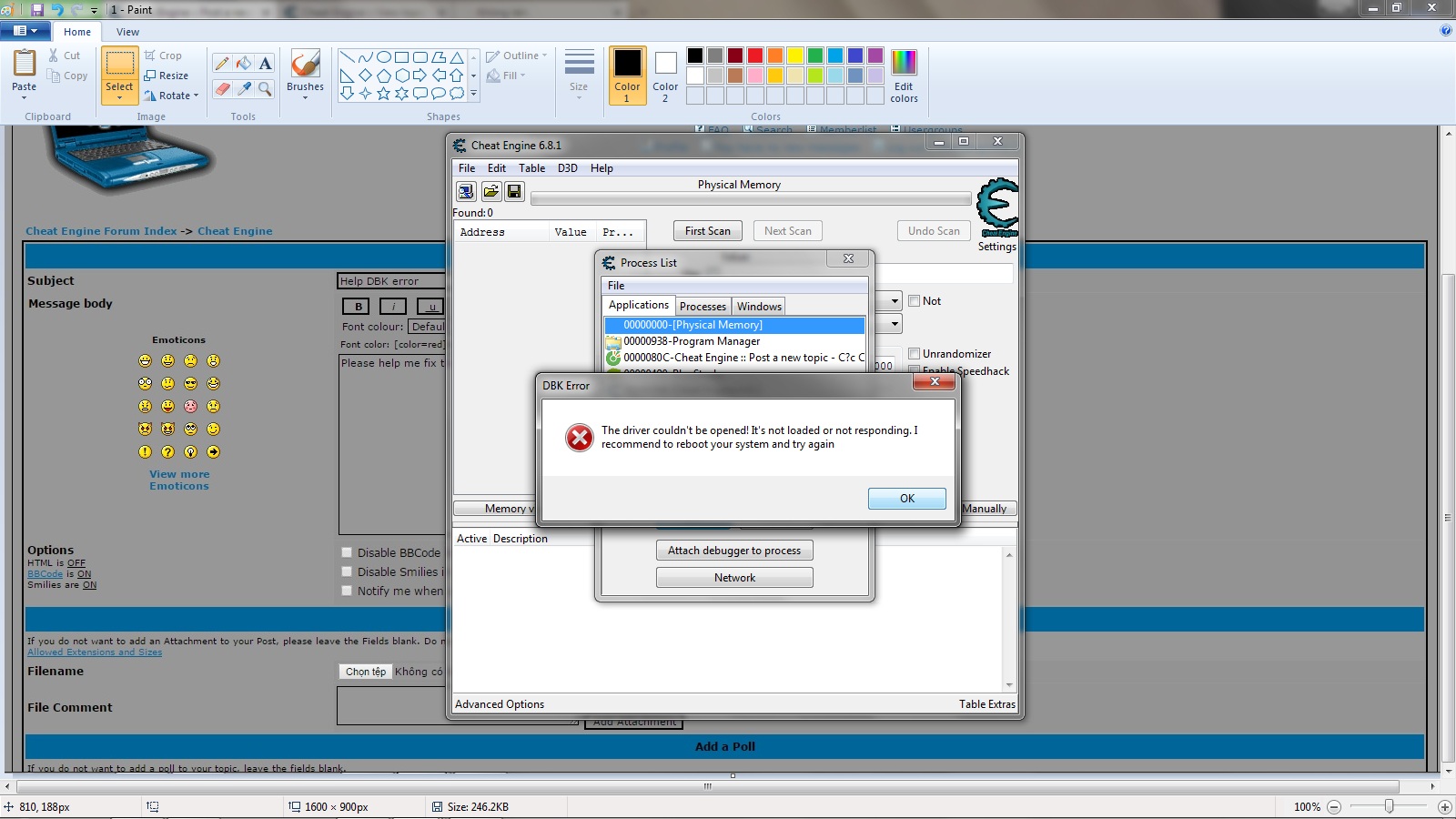The height and width of the screenshot is (819, 1456).
Task: Choose the five-point star shape
Action: (x=383, y=93)
